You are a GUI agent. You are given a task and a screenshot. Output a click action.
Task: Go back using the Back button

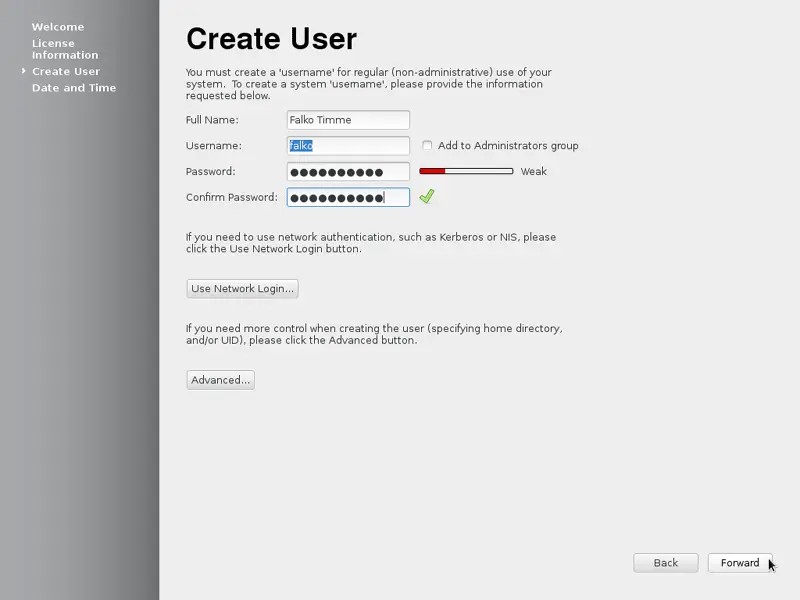tap(666, 563)
